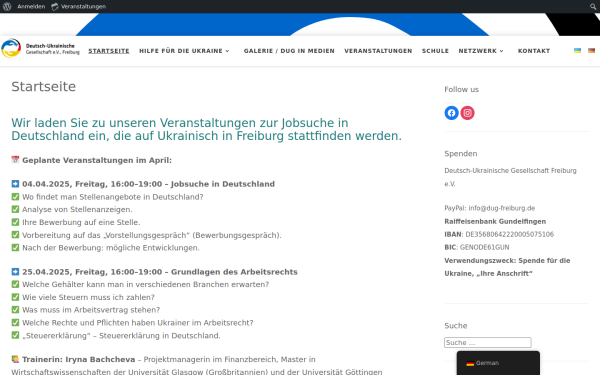Click the calendar emoji before Geplante Veranstaltungen
The width and height of the screenshot is (600, 375).
[x=15, y=160]
